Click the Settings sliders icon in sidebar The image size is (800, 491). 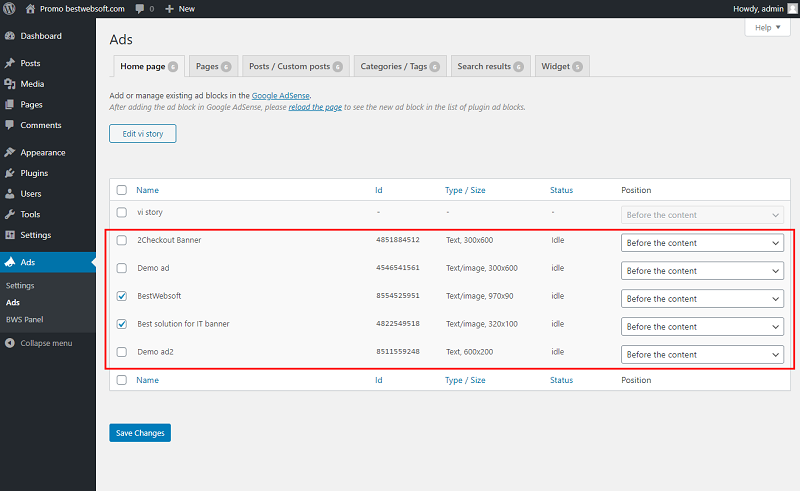[x=10, y=235]
